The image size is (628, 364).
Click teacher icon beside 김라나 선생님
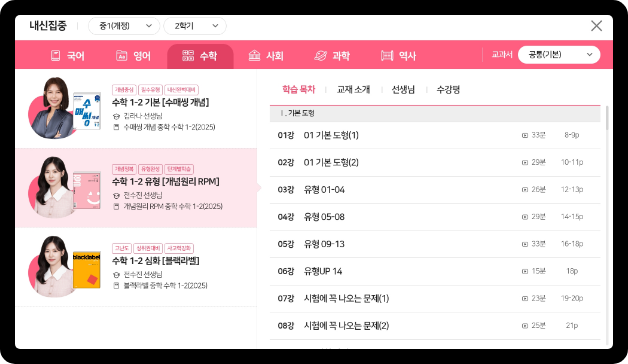116,116
